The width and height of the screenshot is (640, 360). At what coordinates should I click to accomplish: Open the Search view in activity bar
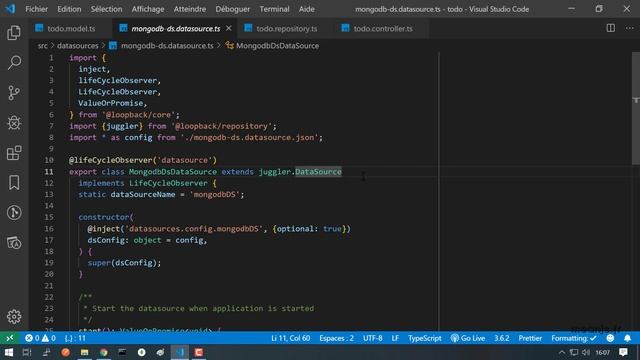[x=14, y=62]
